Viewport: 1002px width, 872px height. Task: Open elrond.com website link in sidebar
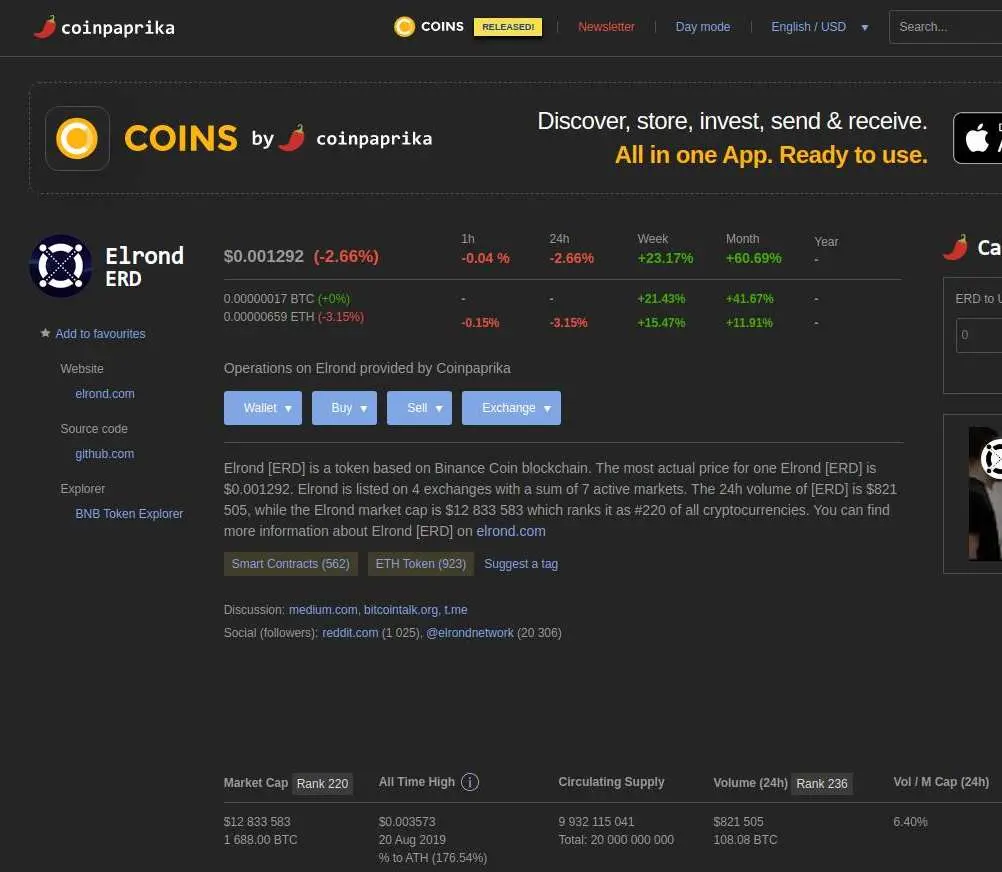(x=105, y=394)
